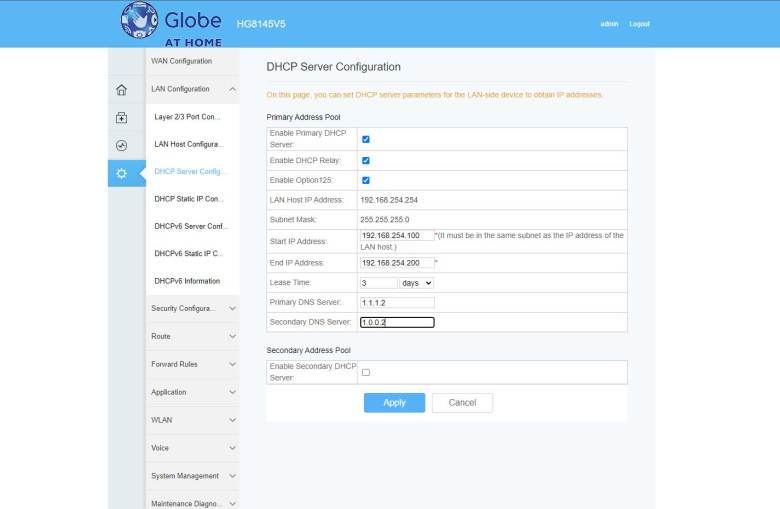Open the Home icon in sidebar
The height and width of the screenshot is (509, 780).
121,90
